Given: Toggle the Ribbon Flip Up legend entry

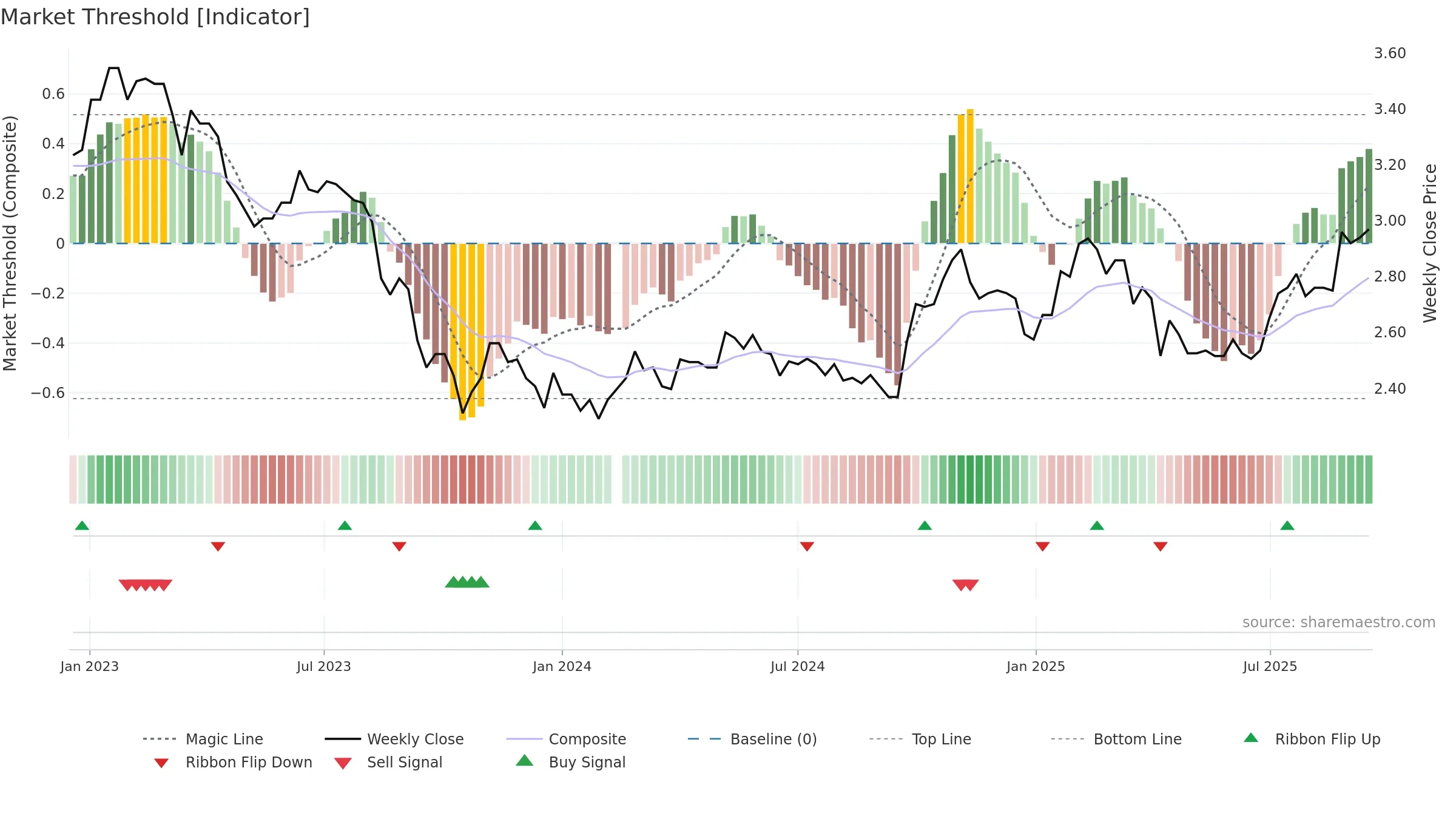Looking at the screenshot, I should pos(1312,739).
